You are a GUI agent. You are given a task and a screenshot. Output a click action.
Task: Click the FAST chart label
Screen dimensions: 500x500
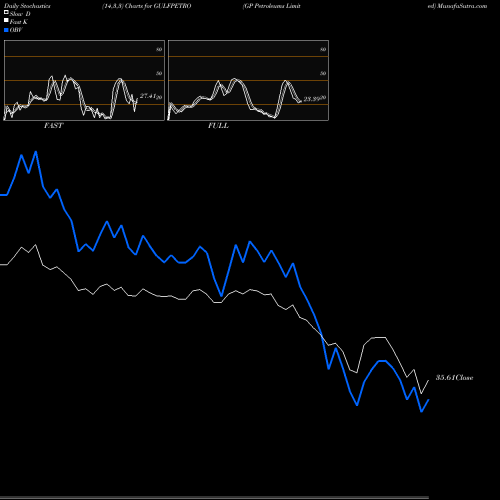click(x=53, y=126)
